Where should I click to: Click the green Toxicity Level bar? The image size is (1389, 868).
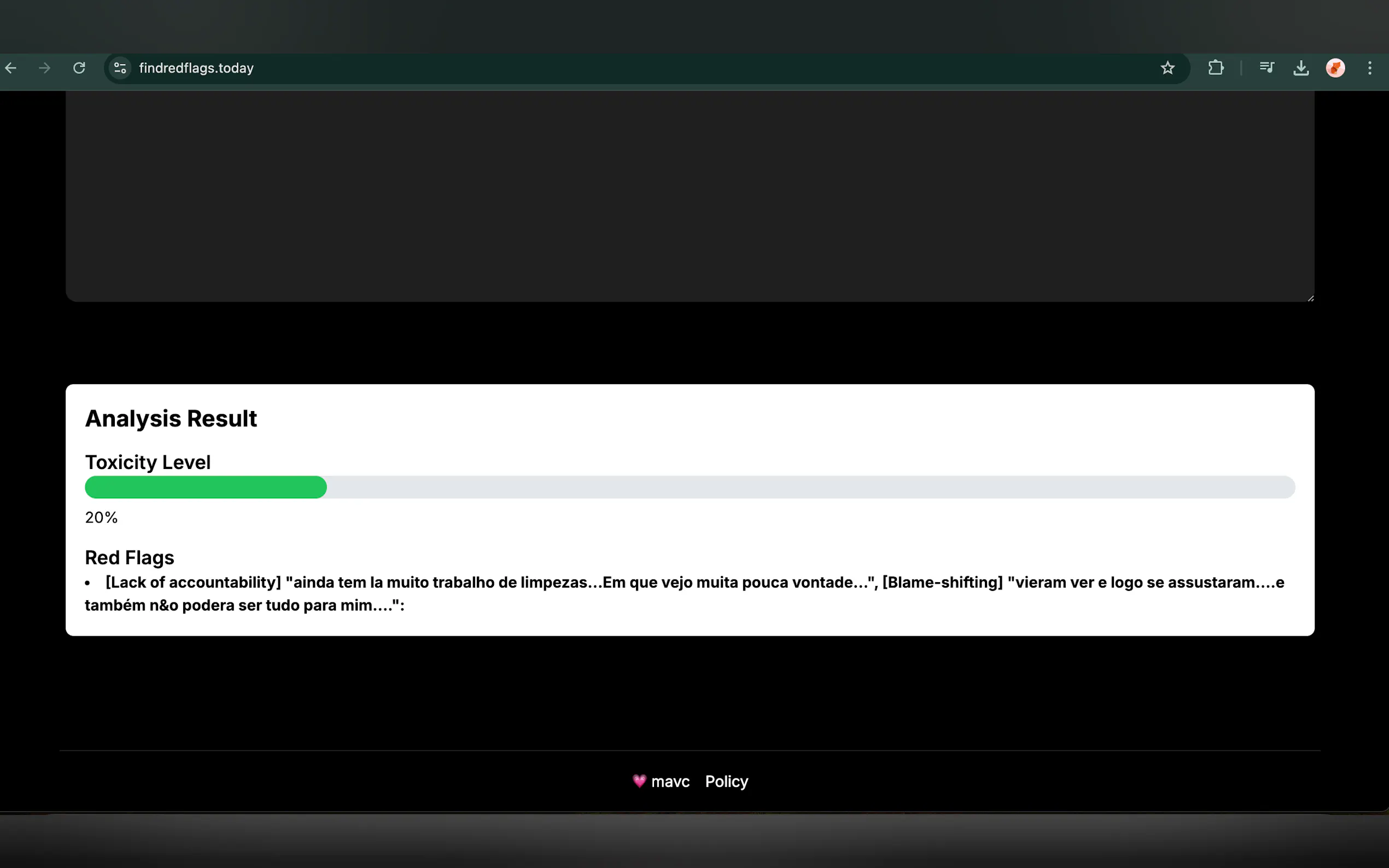[x=206, y=488]
